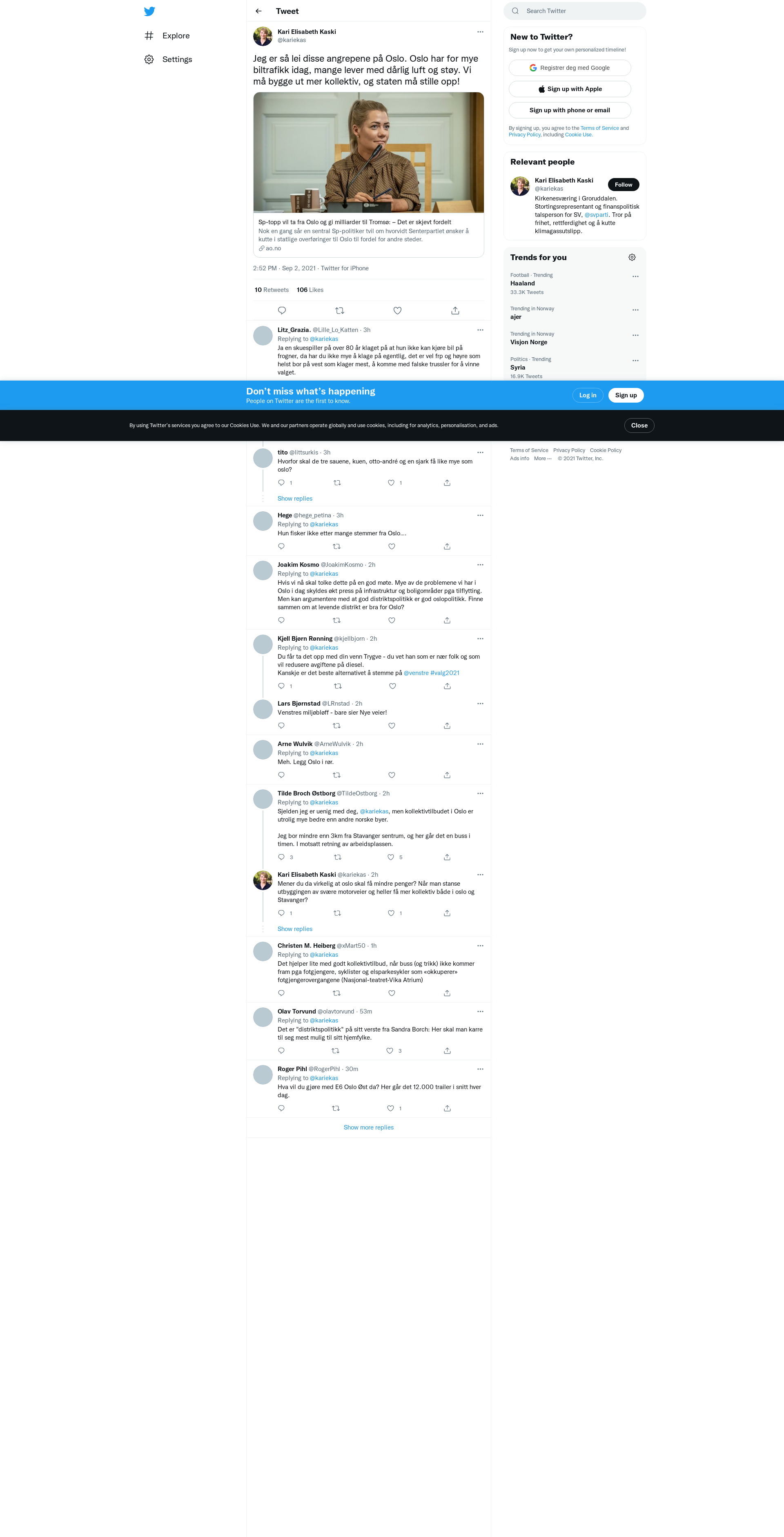784x1537 pixels.
Task: Open more options for ajer trend
Action: [x=635, y=310]
